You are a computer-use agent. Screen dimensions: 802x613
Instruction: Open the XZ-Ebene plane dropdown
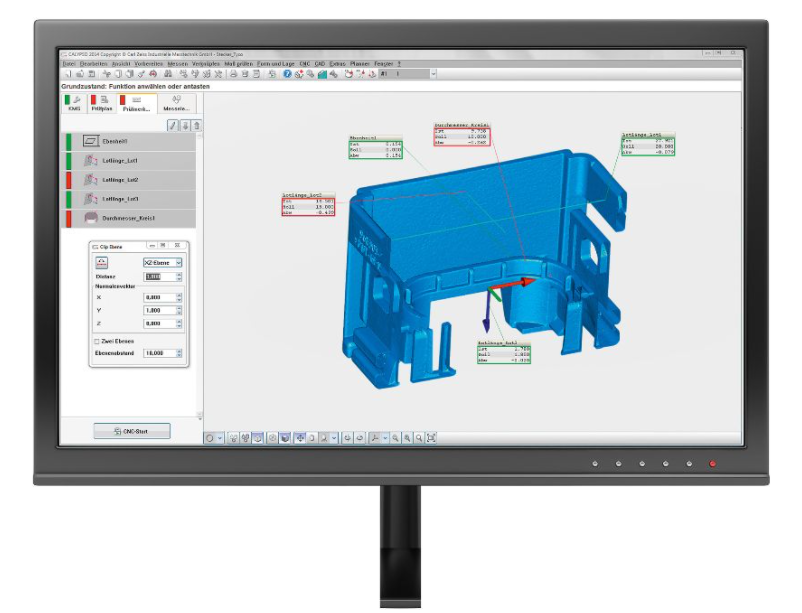point(178,262)
